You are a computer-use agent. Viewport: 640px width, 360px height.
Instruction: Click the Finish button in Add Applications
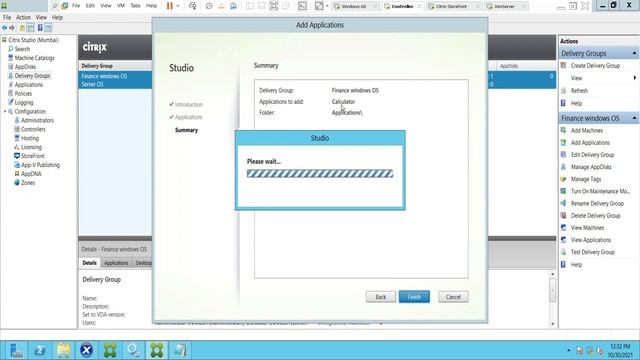(x=414, y=297)
